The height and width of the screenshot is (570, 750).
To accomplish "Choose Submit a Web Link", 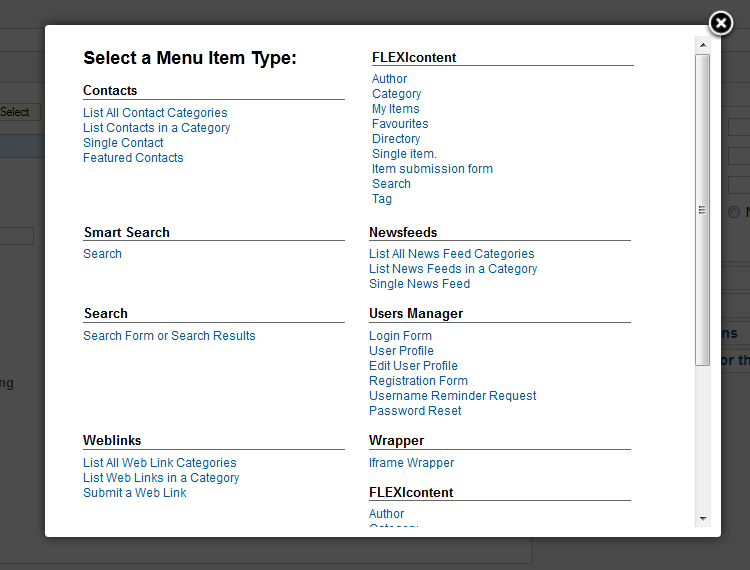I will coord(135,493).
